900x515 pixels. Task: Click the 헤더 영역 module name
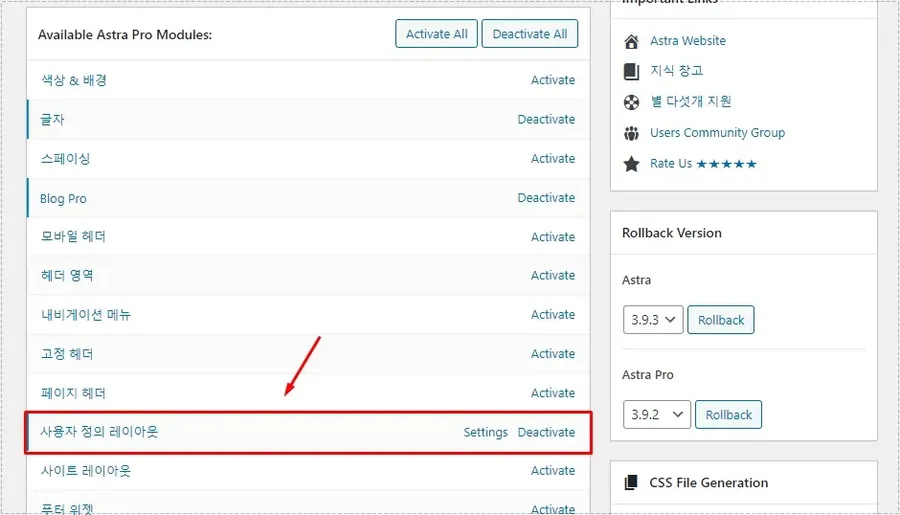(x=67, y=276)
